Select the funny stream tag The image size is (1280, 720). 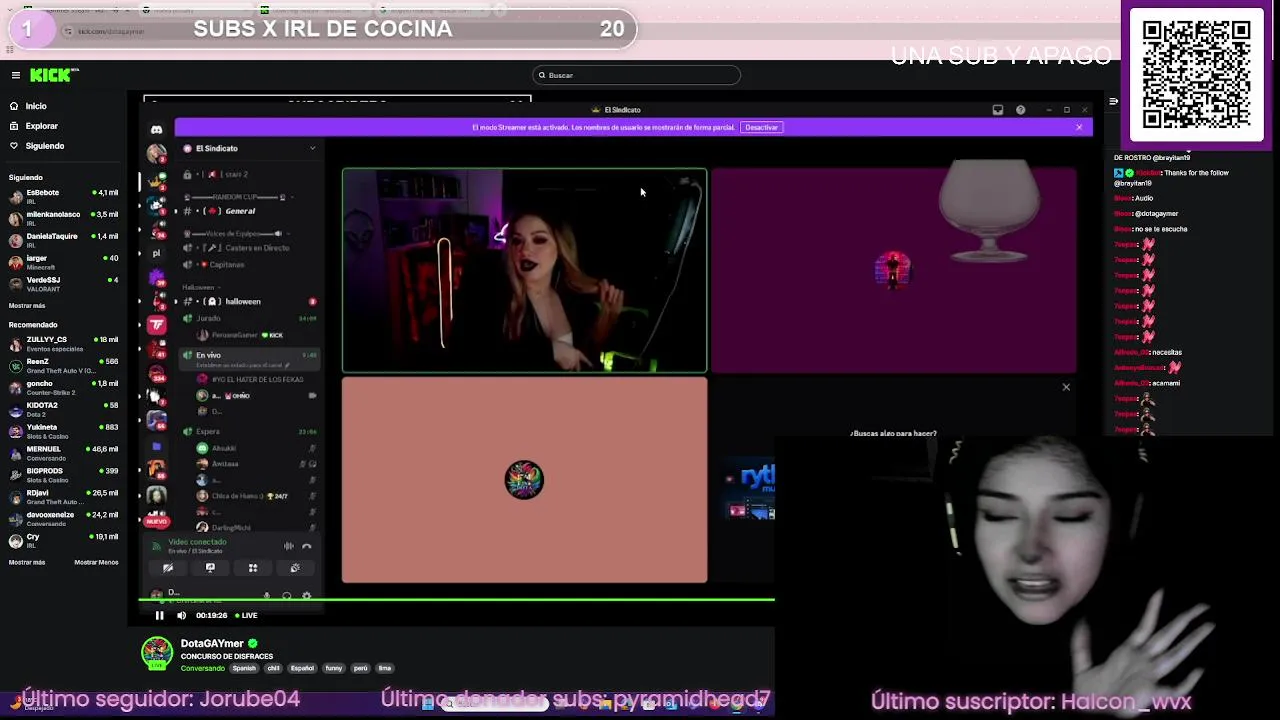click(334, 668)
